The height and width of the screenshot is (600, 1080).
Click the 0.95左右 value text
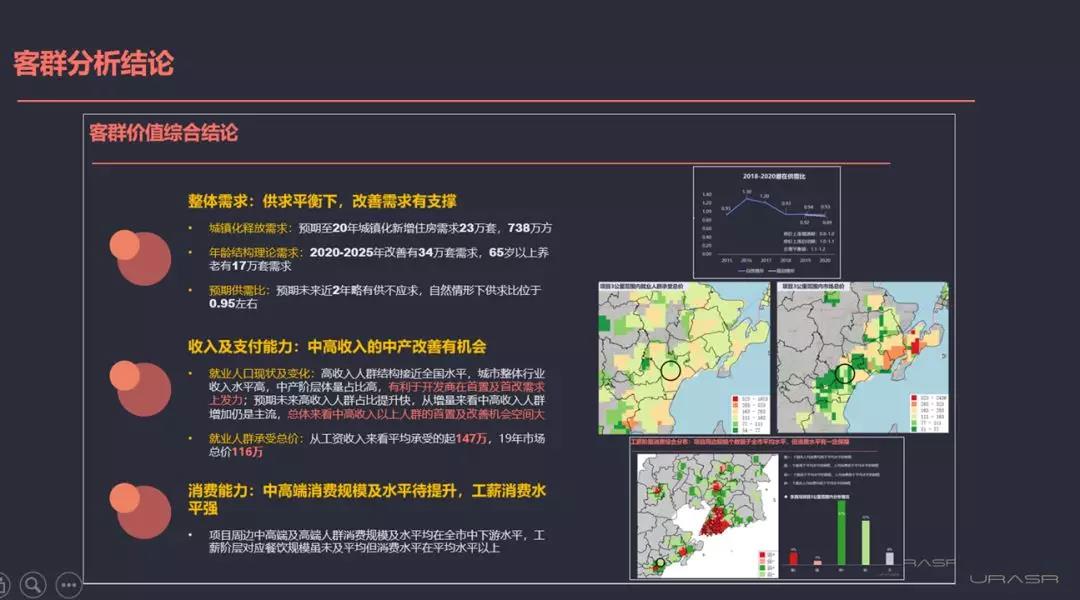233,304
